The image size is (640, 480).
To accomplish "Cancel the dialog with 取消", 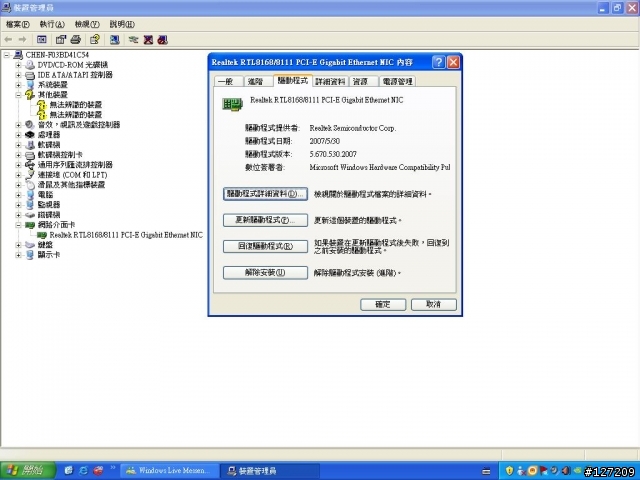I will pos(433,304).
